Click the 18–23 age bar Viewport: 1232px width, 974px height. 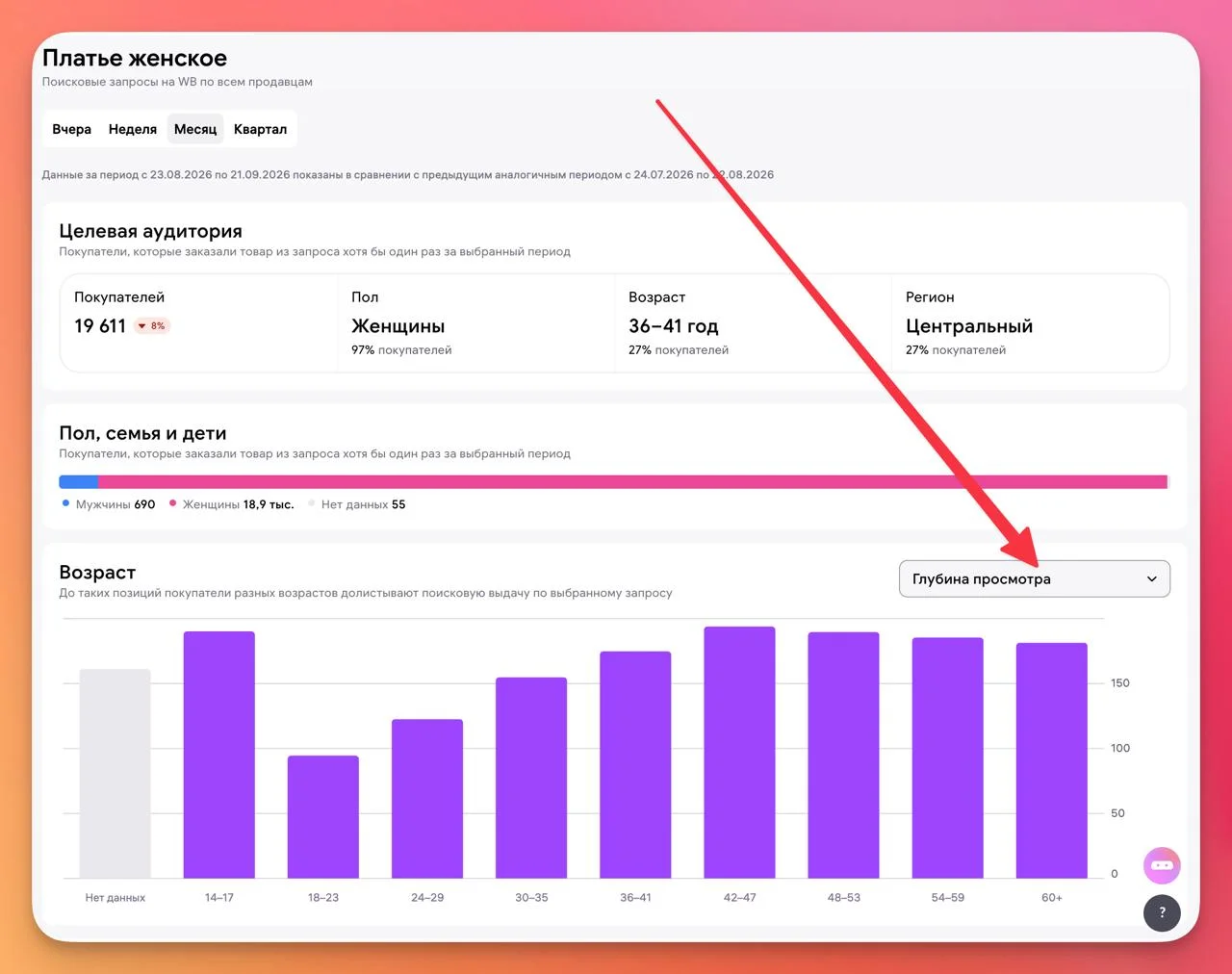click(323, 817)
